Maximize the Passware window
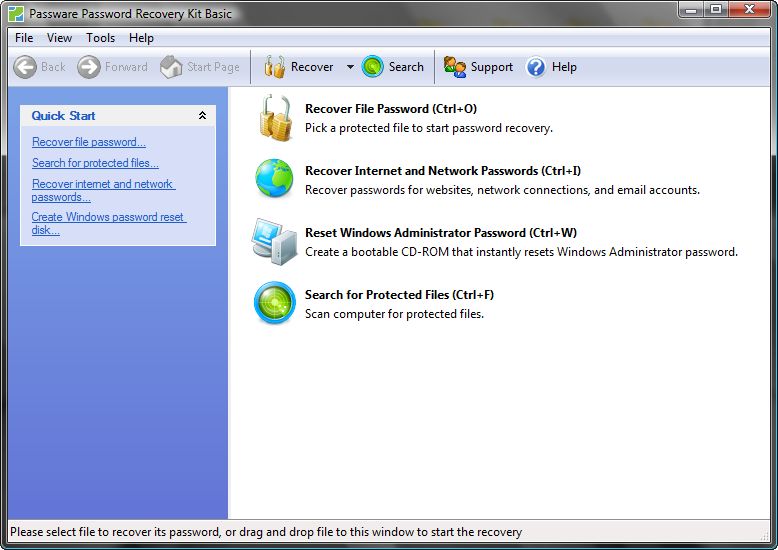Image resolution: width=778 pixels, height=550 pixels. [x=715, y=9]
